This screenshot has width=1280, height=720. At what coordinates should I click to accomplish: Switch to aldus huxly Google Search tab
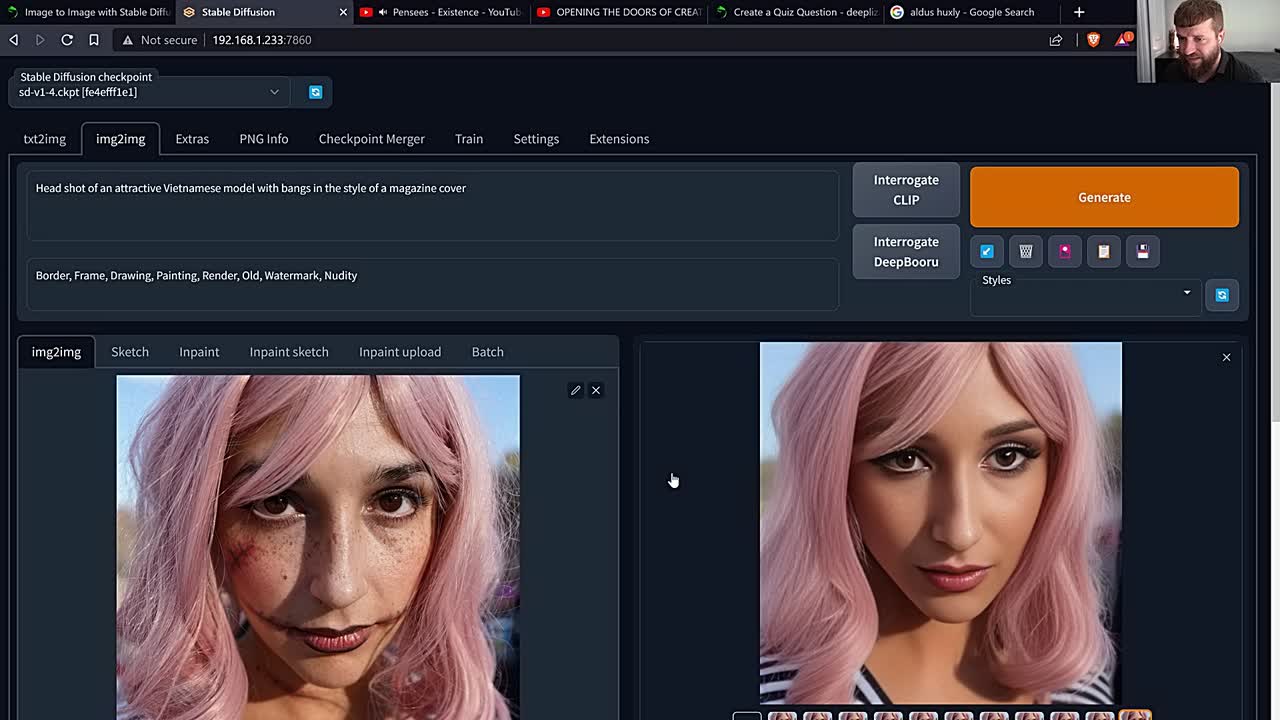coord(972,12)
